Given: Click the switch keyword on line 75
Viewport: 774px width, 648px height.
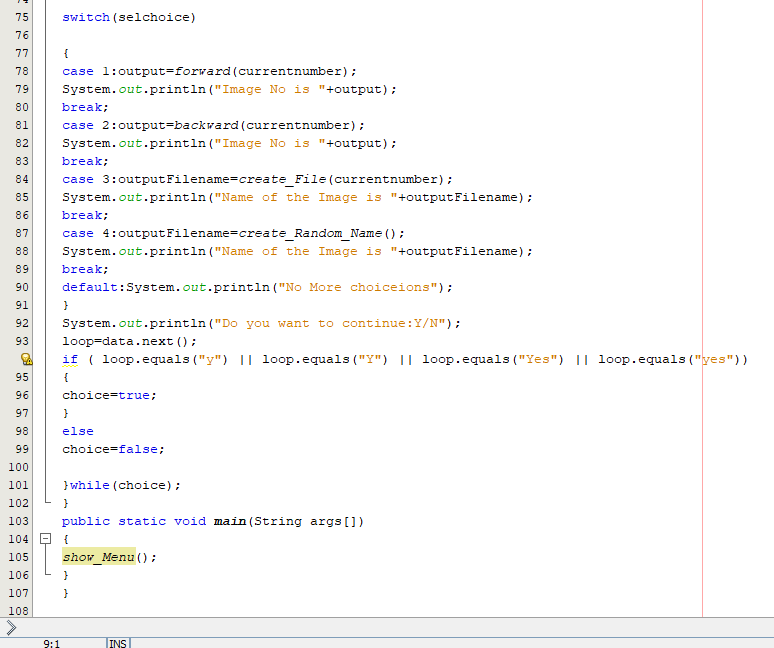Looking at the screenshot, I should [x=86, y=17].
